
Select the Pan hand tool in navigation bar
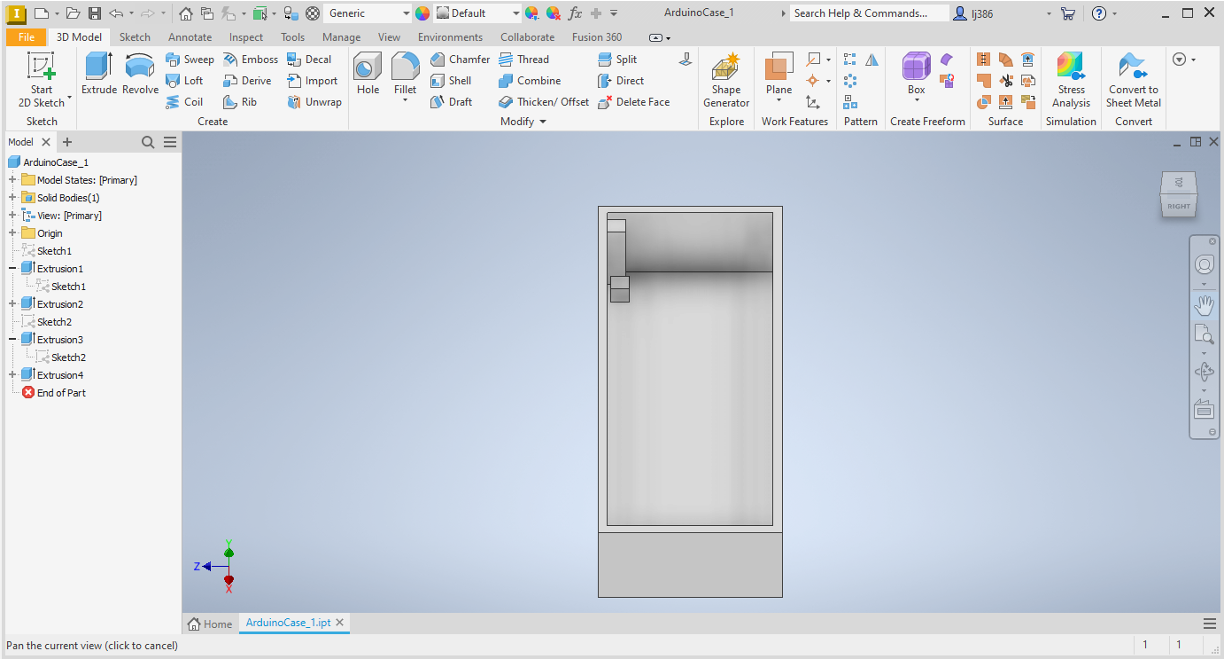1204,303
